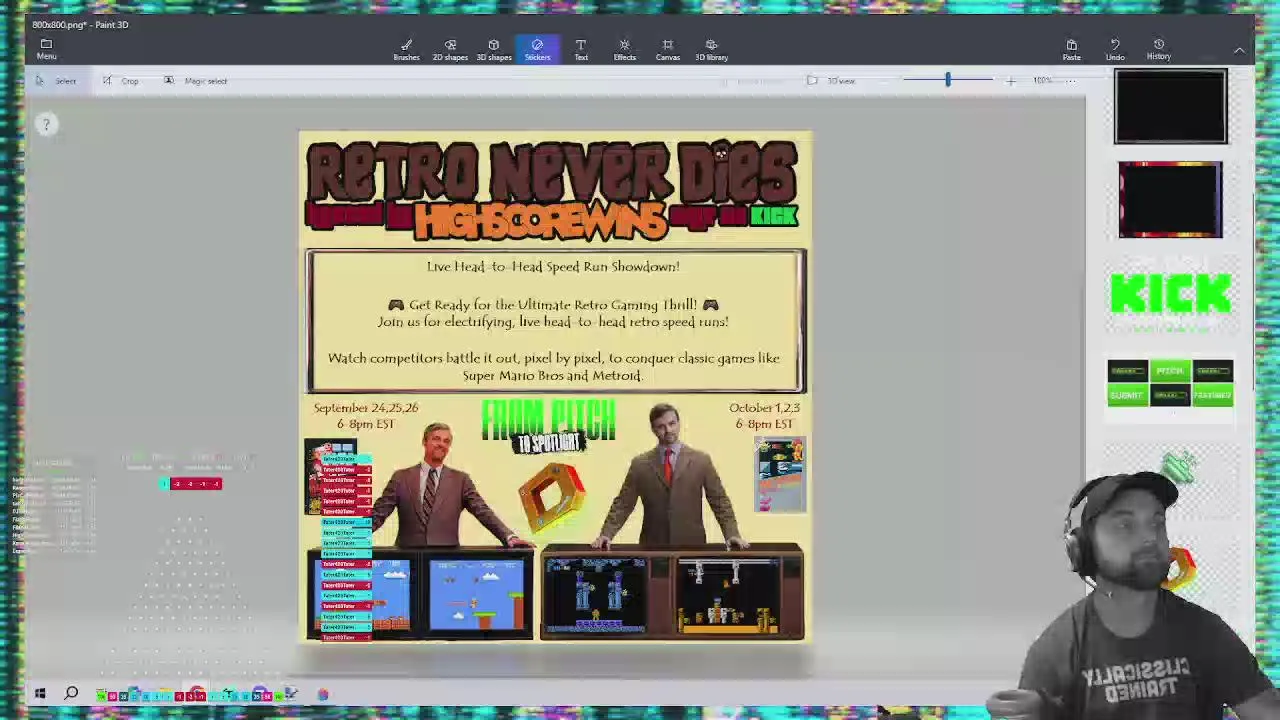
Task: Open the help question mark button
Action: pos(45,125)
